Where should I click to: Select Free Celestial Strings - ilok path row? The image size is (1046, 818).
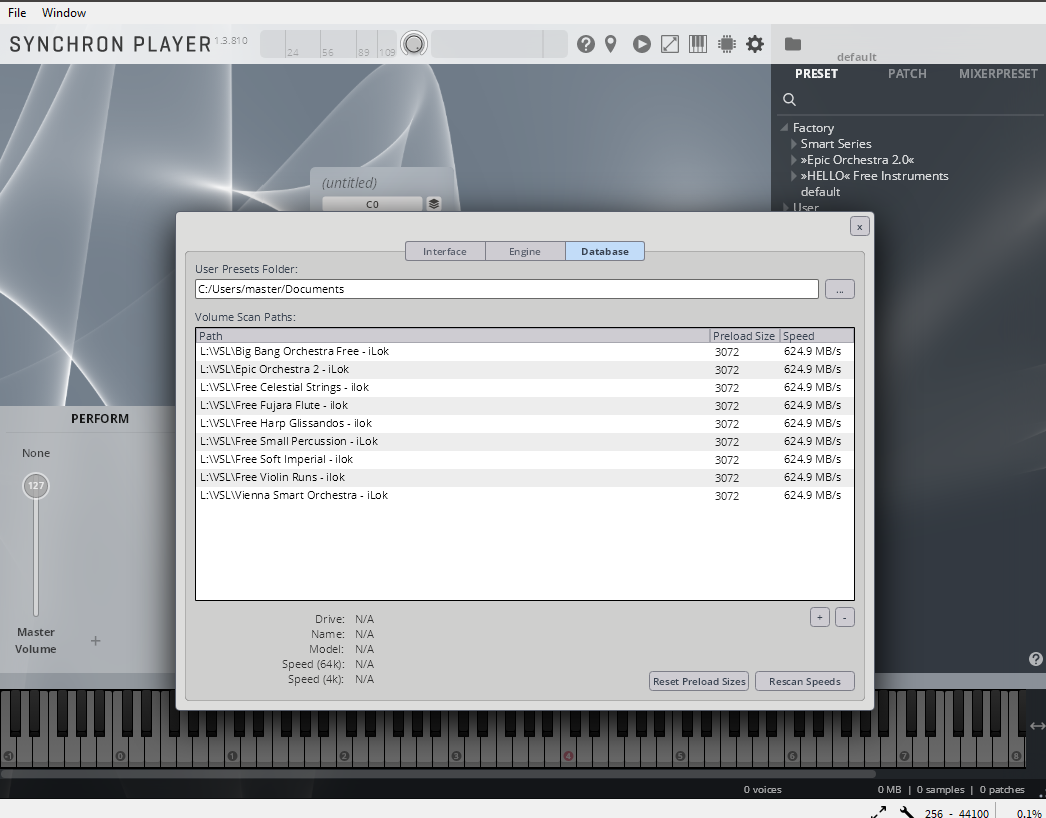(x=525, y=388)
